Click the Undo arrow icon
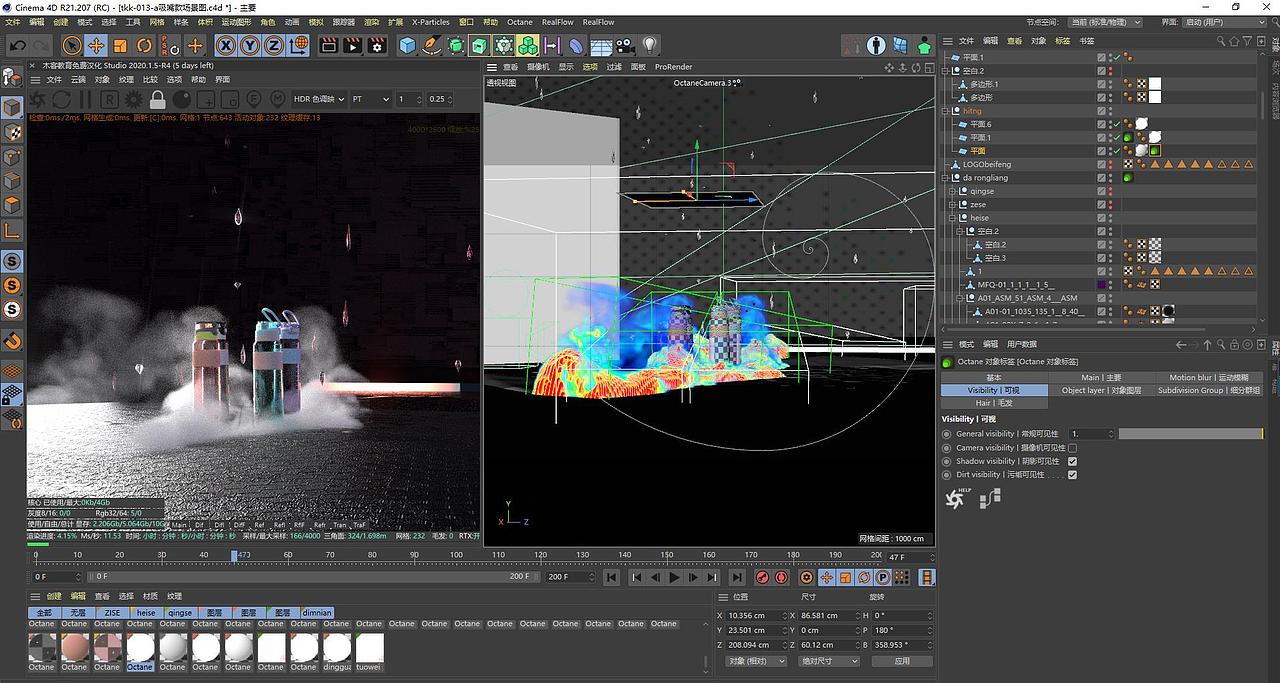This screenshot has height=683, width=1280. (x=18, y=45)
